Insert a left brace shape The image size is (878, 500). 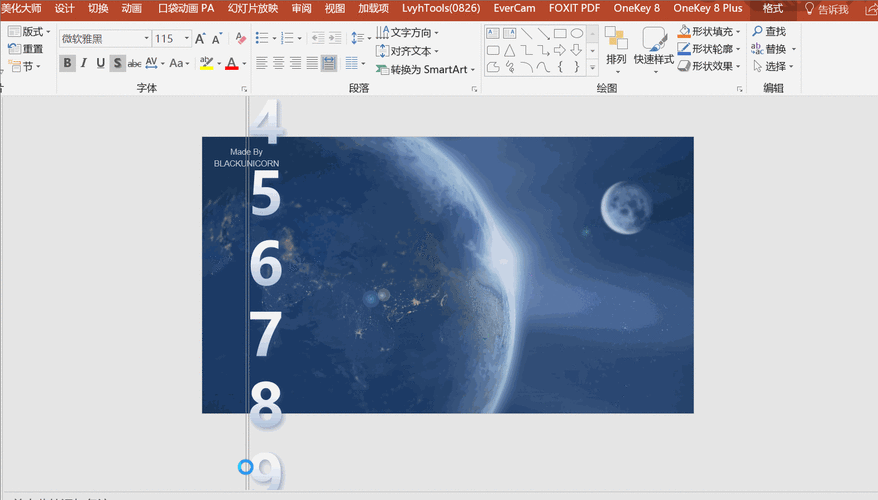560,67
